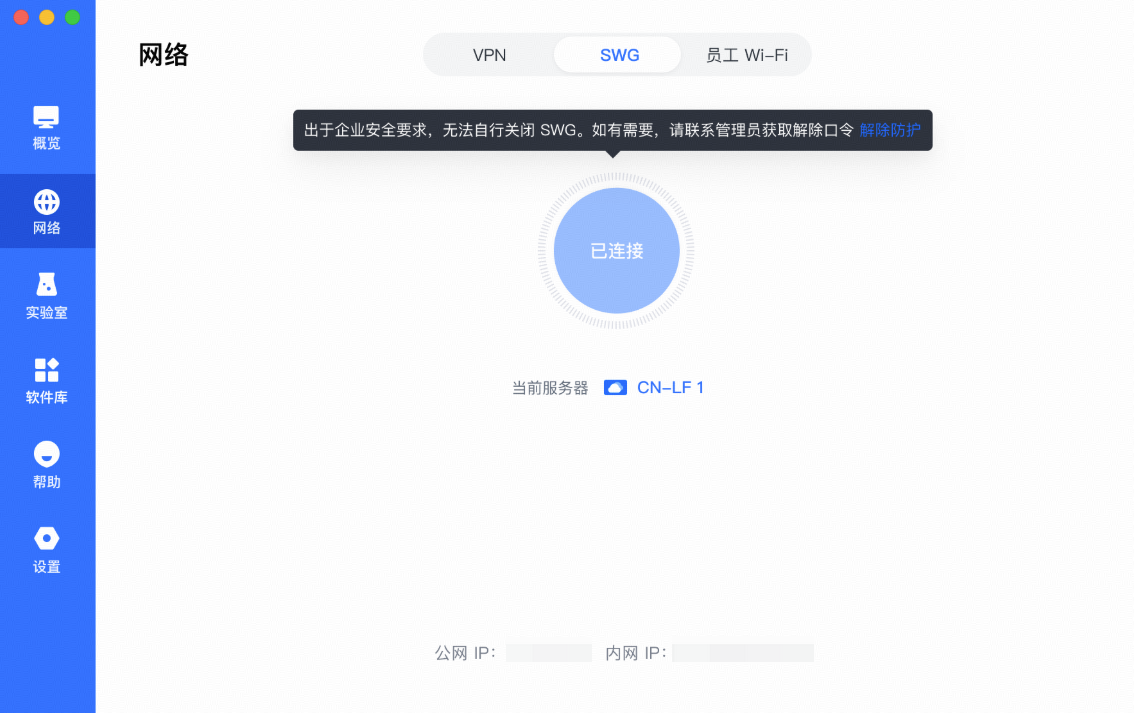Click the 内网 IP address field
The width and height of the screenshot is (1134, 713).
tap(743, 653)
